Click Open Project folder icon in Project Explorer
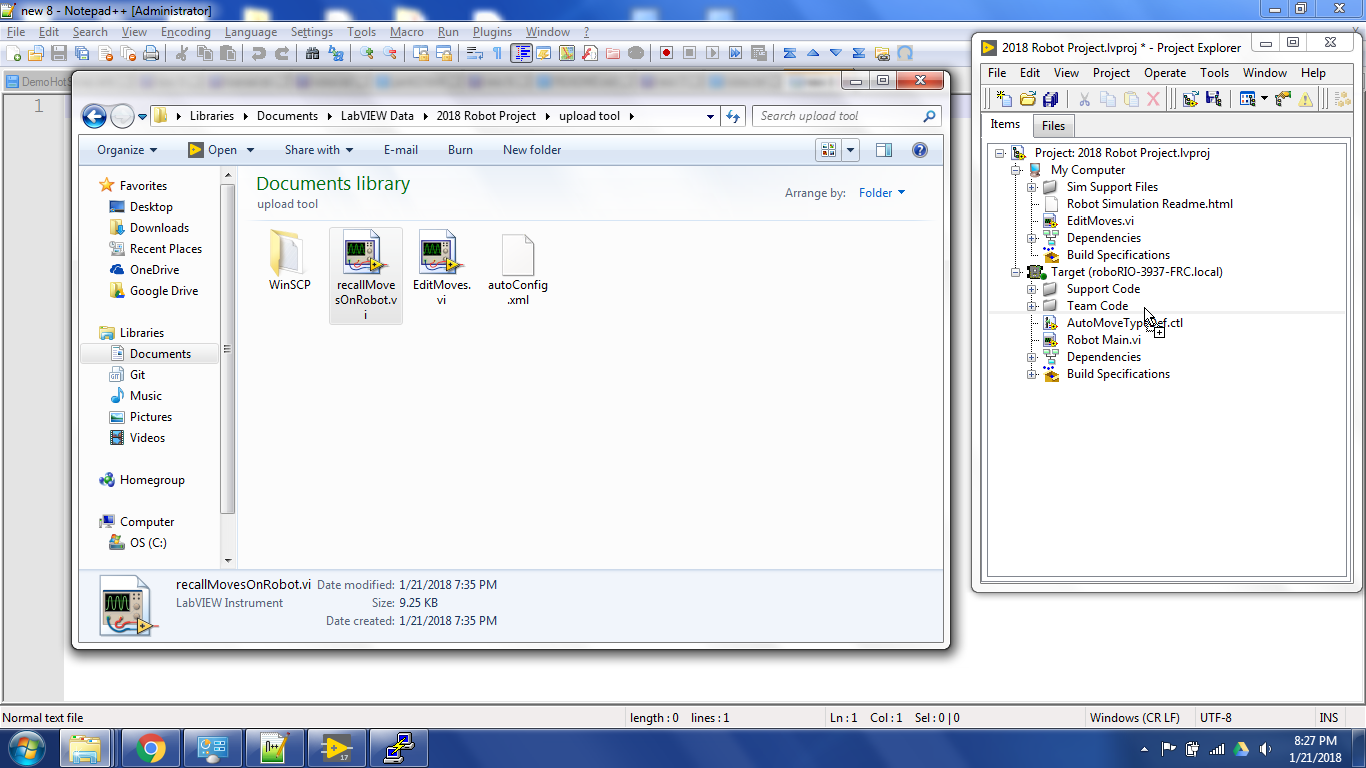 point(1027,99)
